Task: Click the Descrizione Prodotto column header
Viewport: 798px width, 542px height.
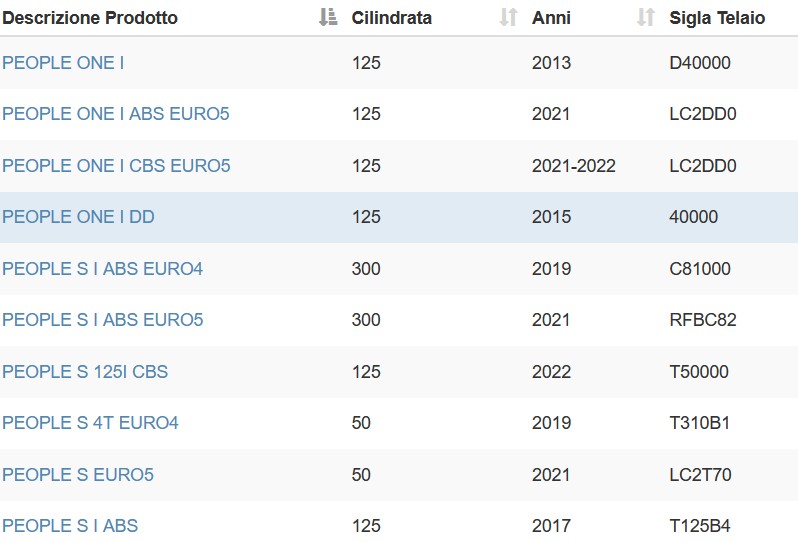Action: pos(90,18)
